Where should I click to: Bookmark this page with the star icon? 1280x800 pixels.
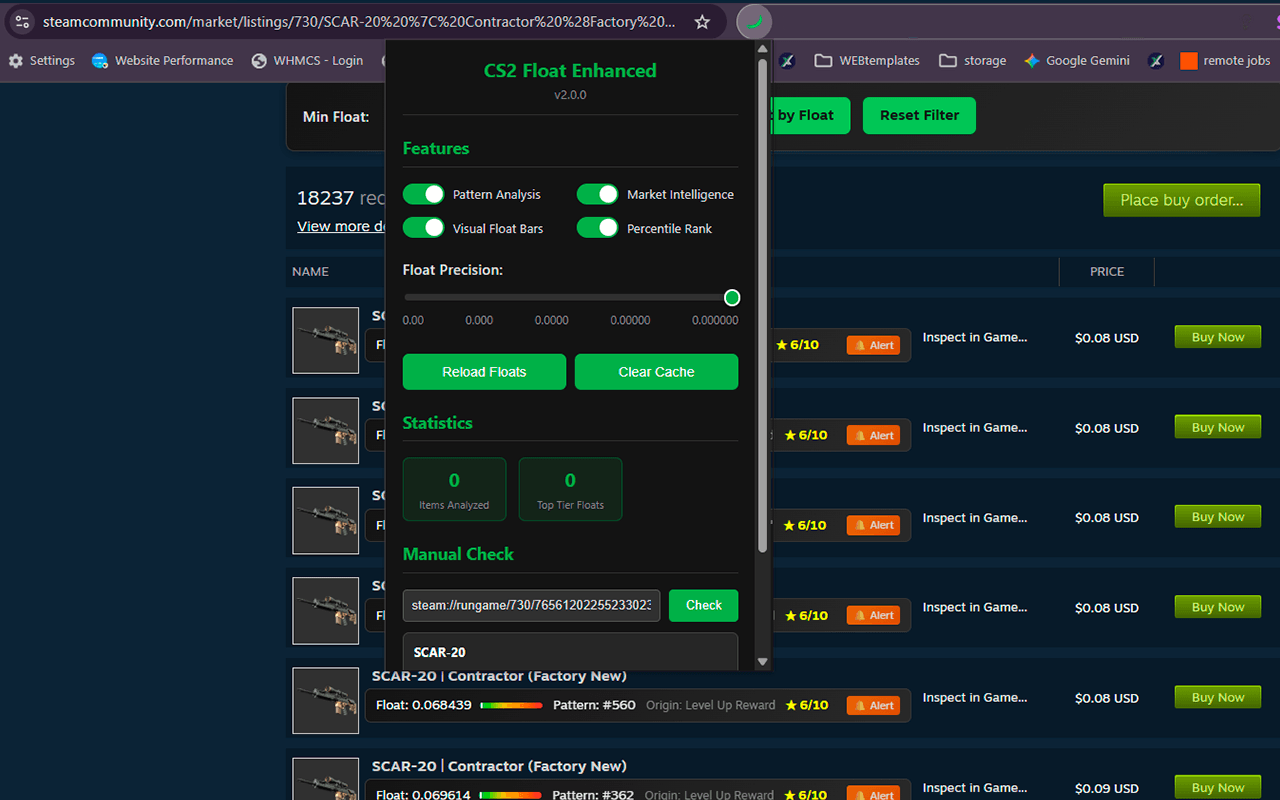click(x=702, y=22)
